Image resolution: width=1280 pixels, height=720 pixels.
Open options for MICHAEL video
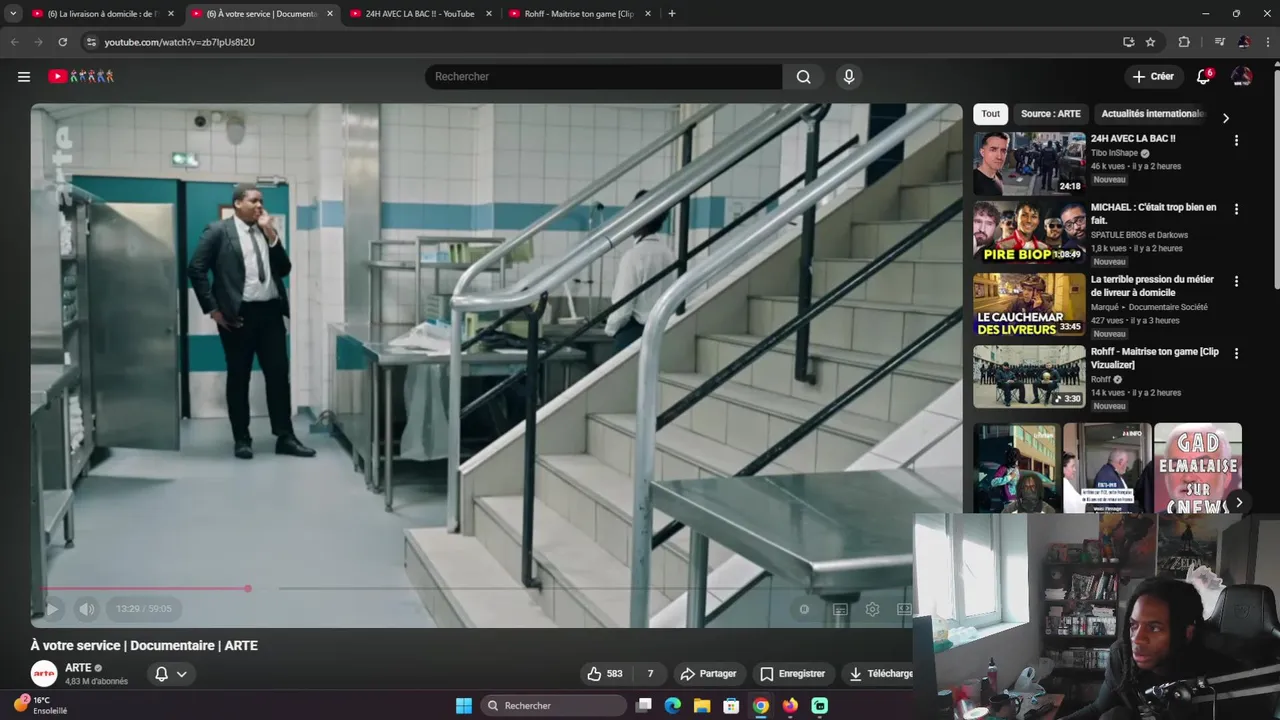[1236, 210]
